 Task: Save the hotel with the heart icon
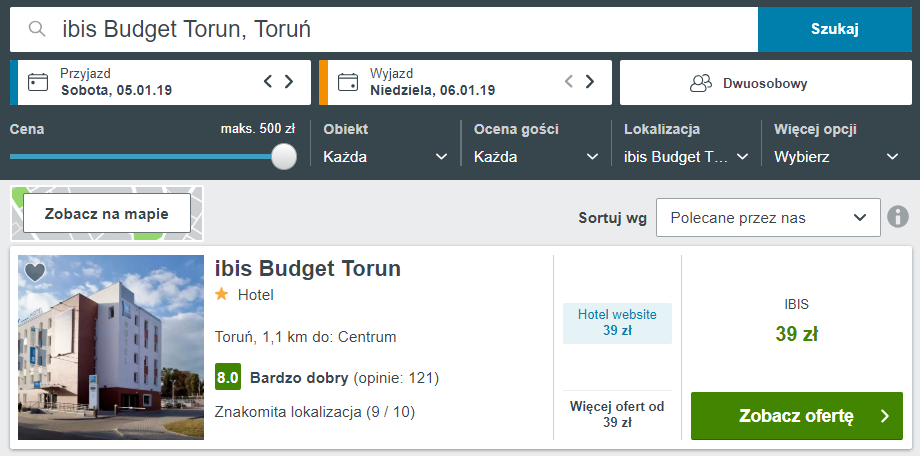click(35, 272)
